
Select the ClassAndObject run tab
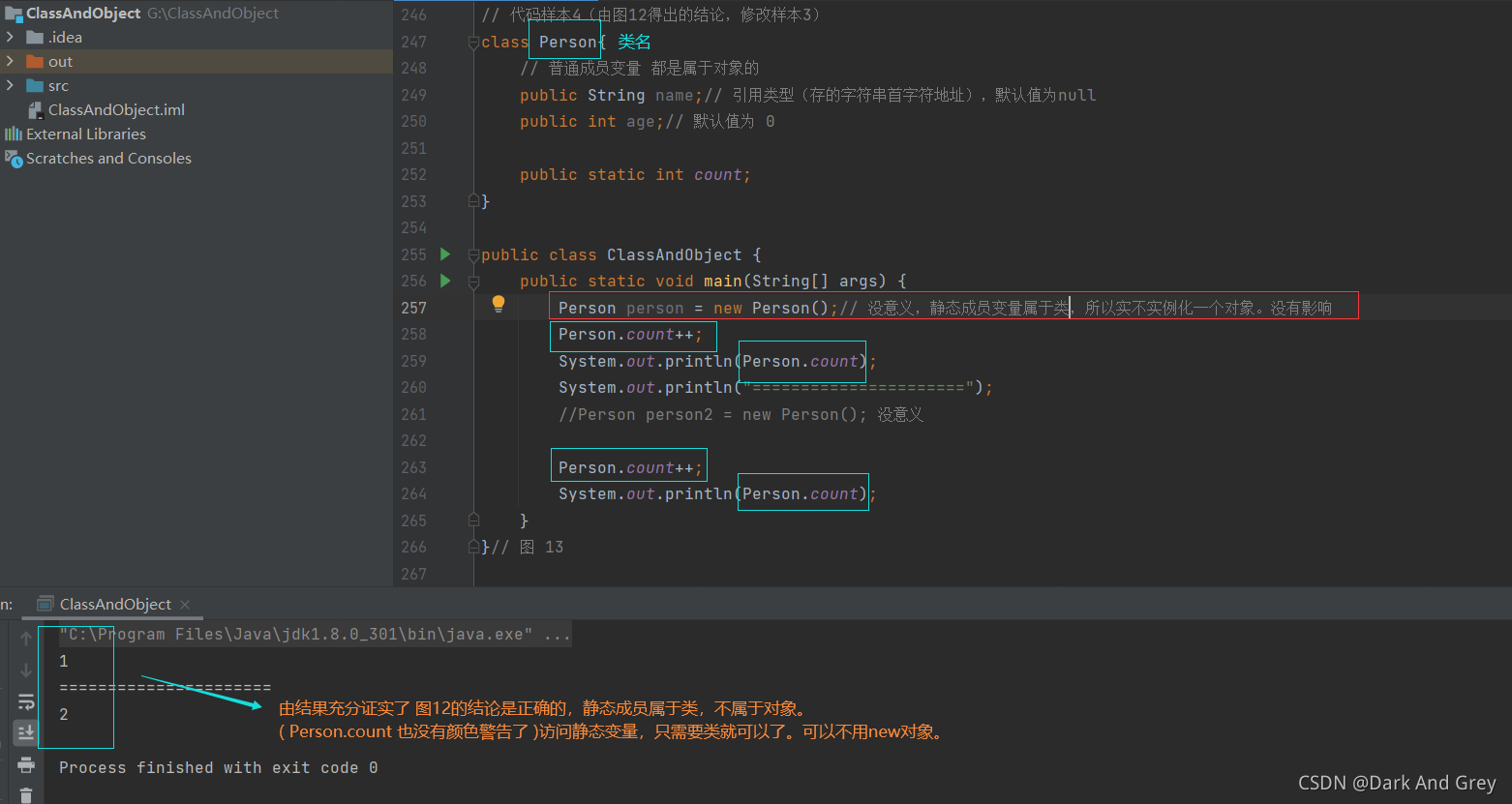point(115,605)
